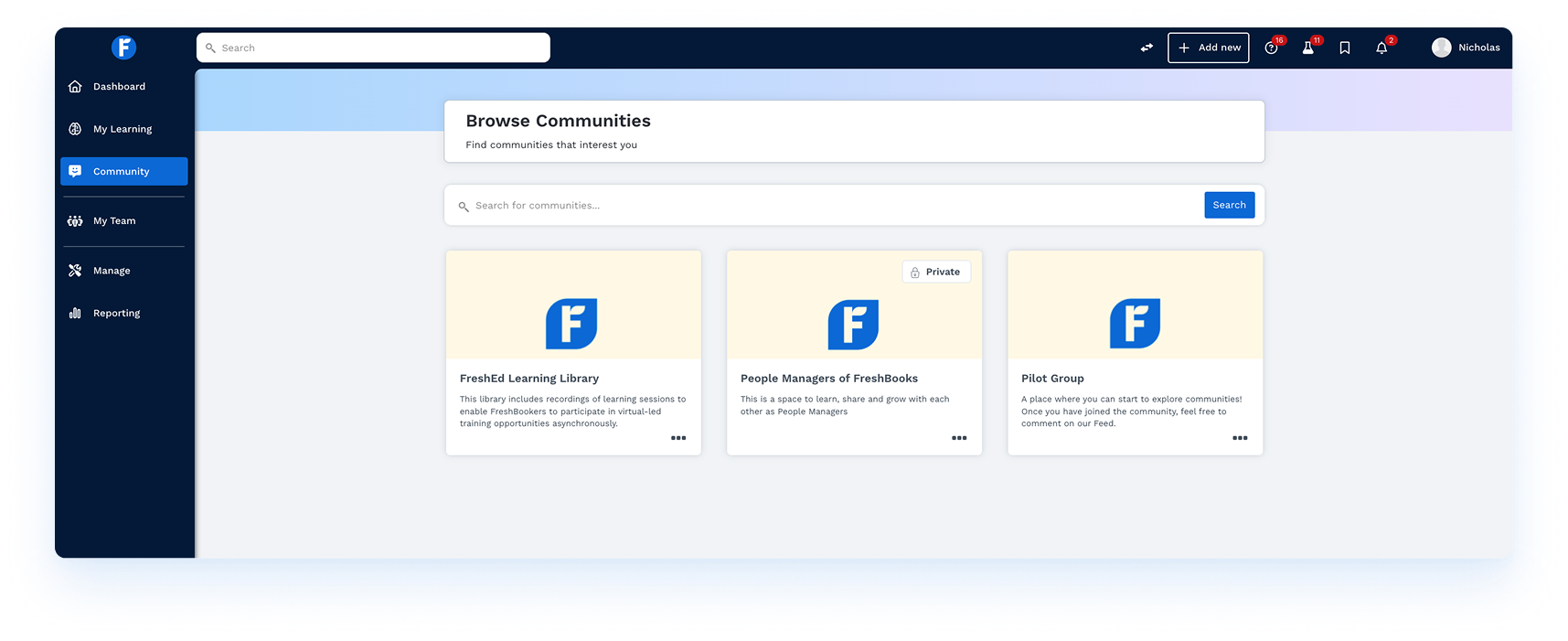Expand the Pilot Group three-dot menu
Image resolution: width=1568 pixels, height=641 pixels.
pyautogui.click(x=1240, y=438)
